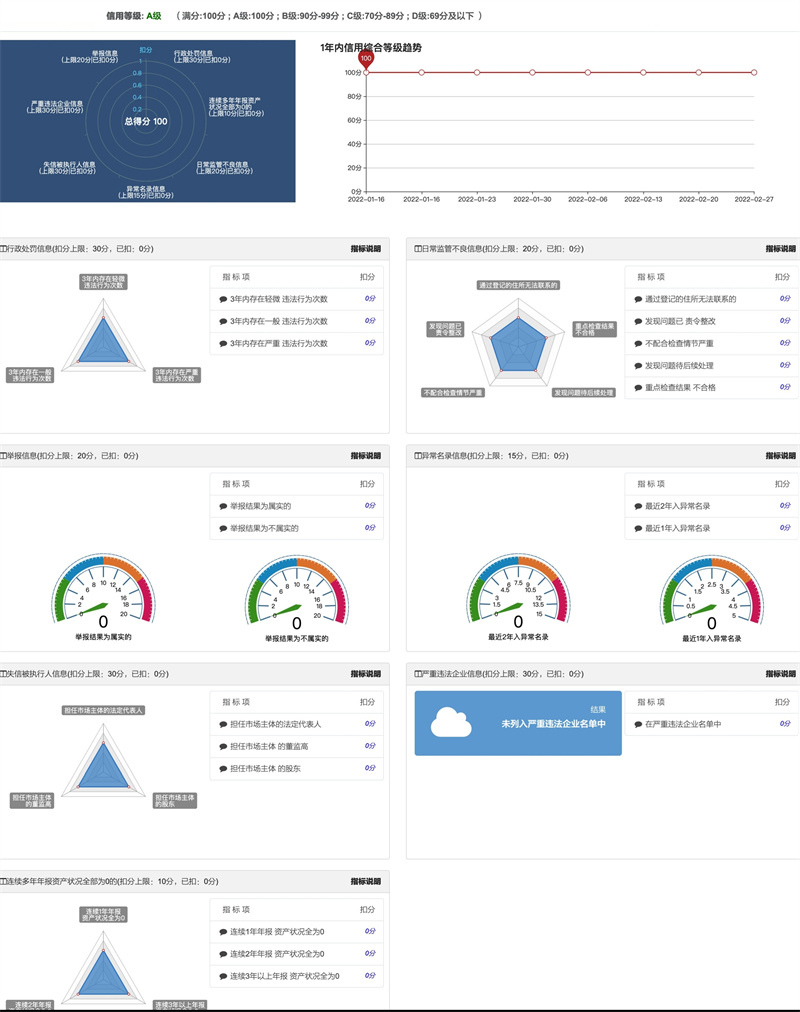Click the 最近1年入异常名录 gauge chart
Viewport: 800px width, 1012px height.
(x=712, y=595)
